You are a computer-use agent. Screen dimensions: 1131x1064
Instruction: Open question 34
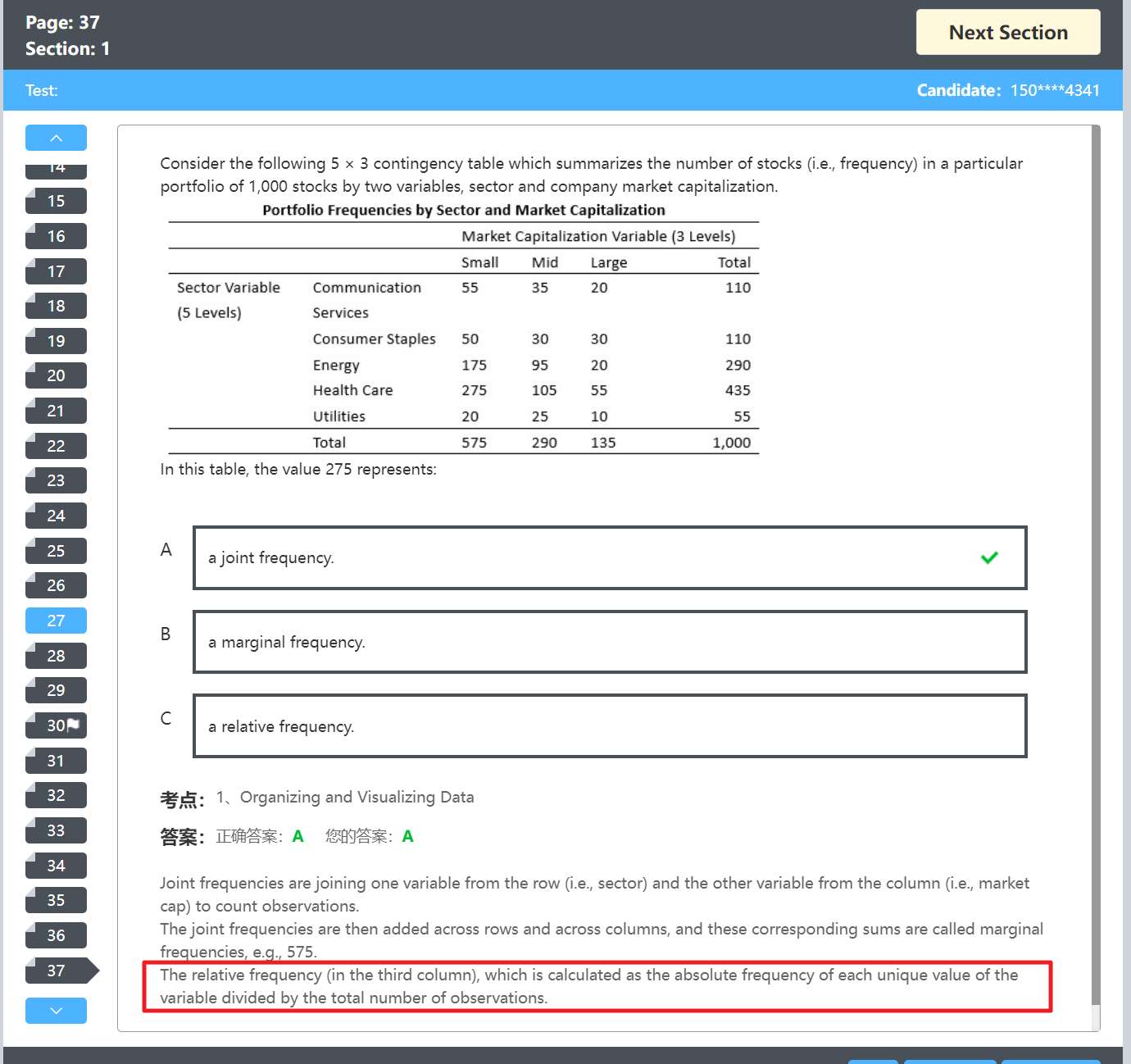[56, 866]
